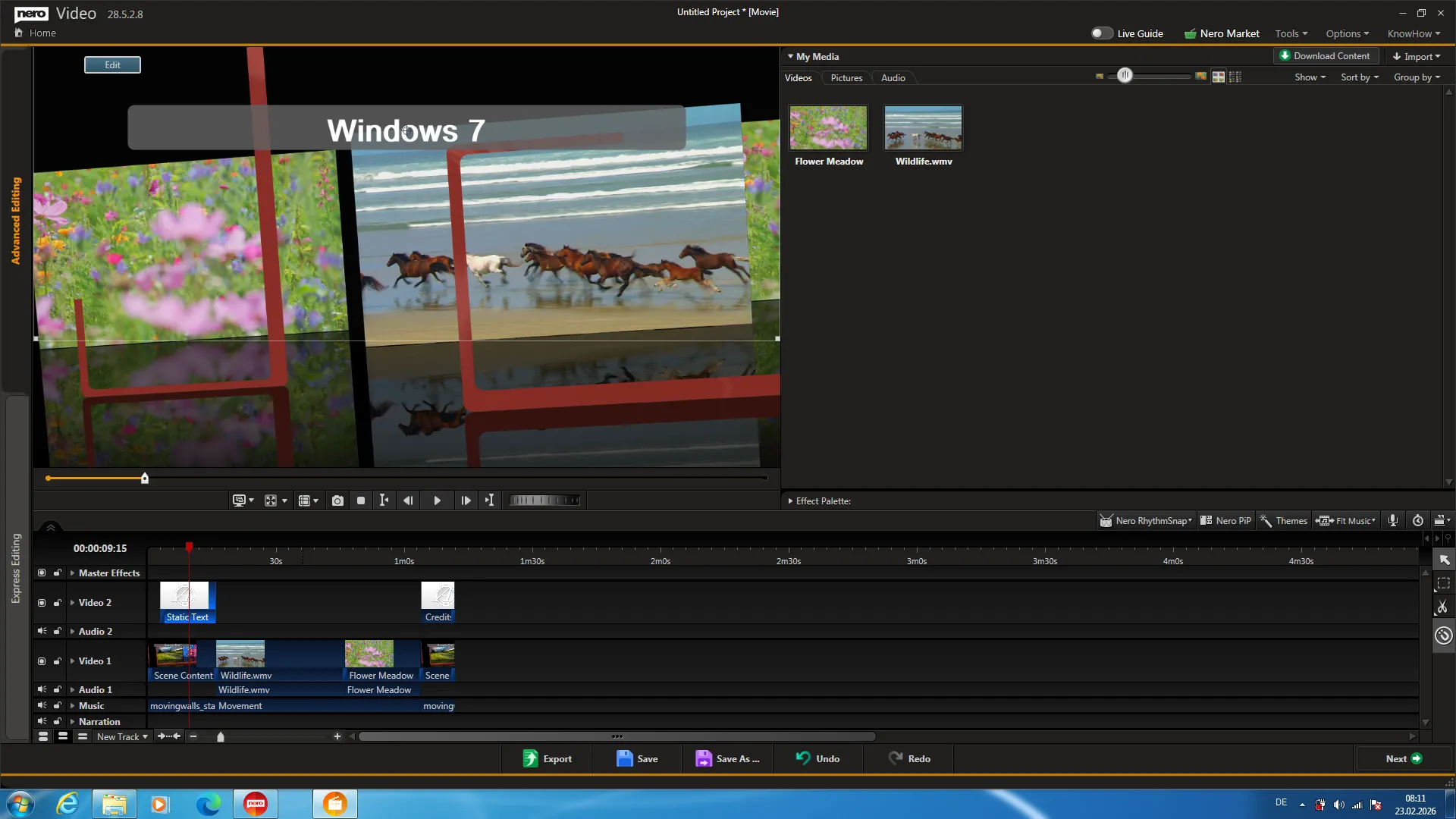The width and height of the screenshot is (1456, 819).
Task: Mute the Audio 1 track
Action: [x=42, y=689]
